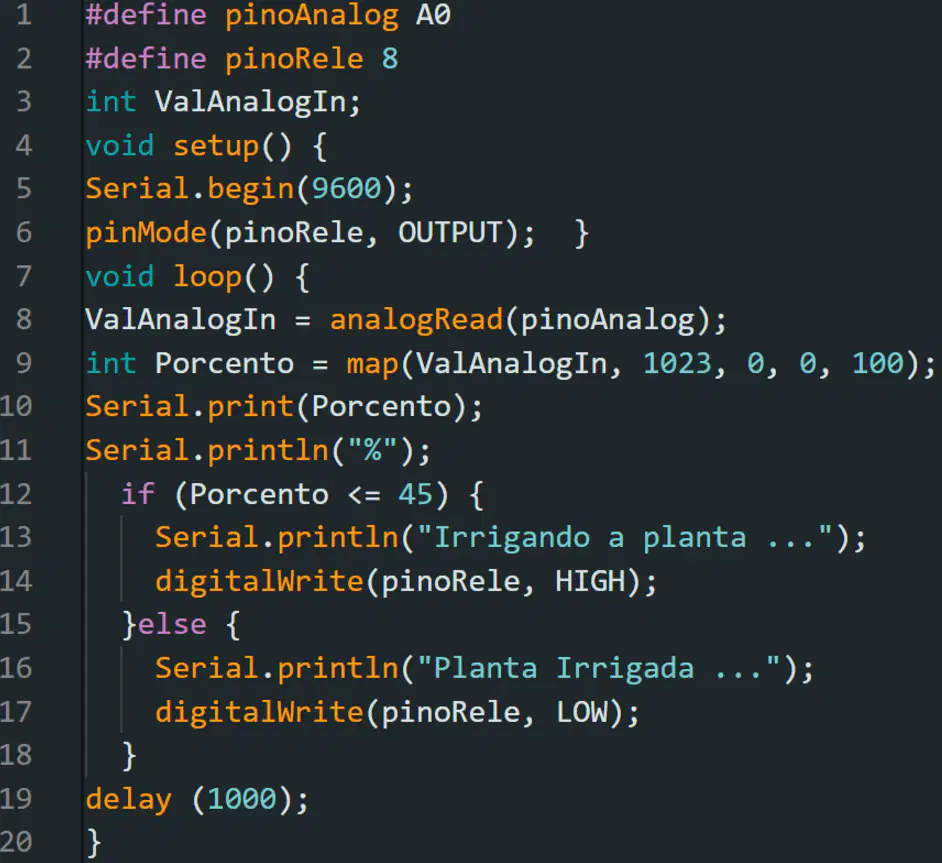Viewport: 942px width, 863px height.
Task: Click the HIGH keyword in digitalWrite
Action: (x=590, y=581)
